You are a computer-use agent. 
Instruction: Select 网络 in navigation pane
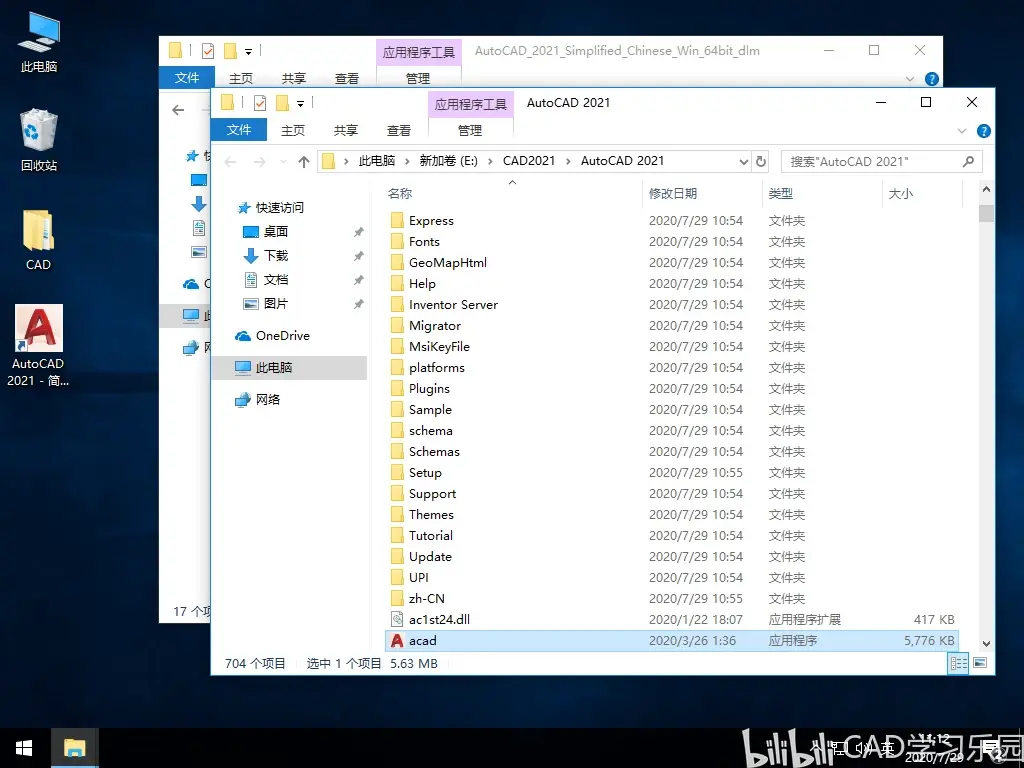tap(268, 400)
